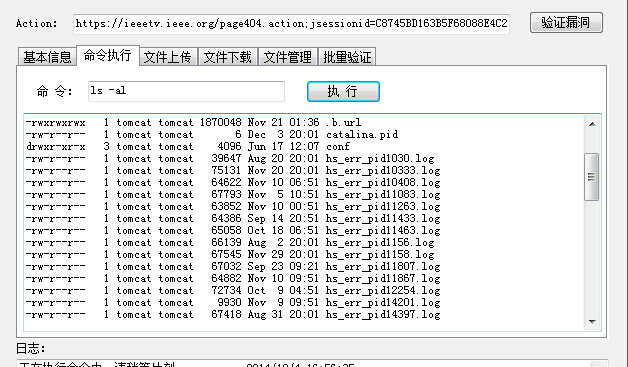This screenshot has height=367, width=628.
Task: Click hs_err_pid11083.log row
Action: [x=233, y=194]
